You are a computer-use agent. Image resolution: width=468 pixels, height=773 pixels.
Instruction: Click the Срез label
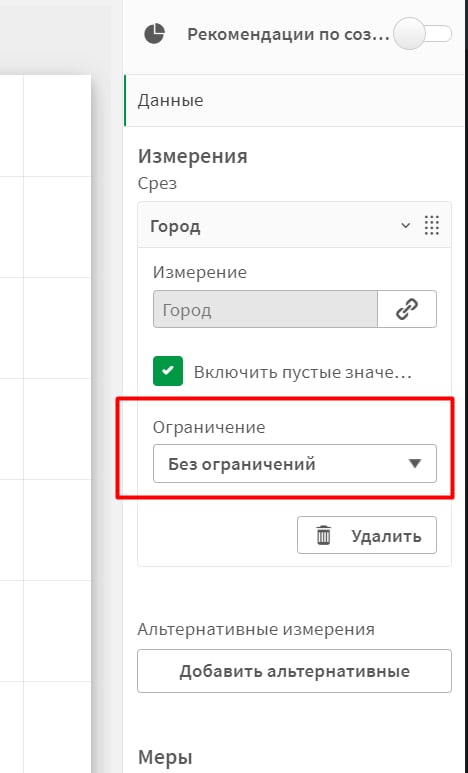pos(157,184)
